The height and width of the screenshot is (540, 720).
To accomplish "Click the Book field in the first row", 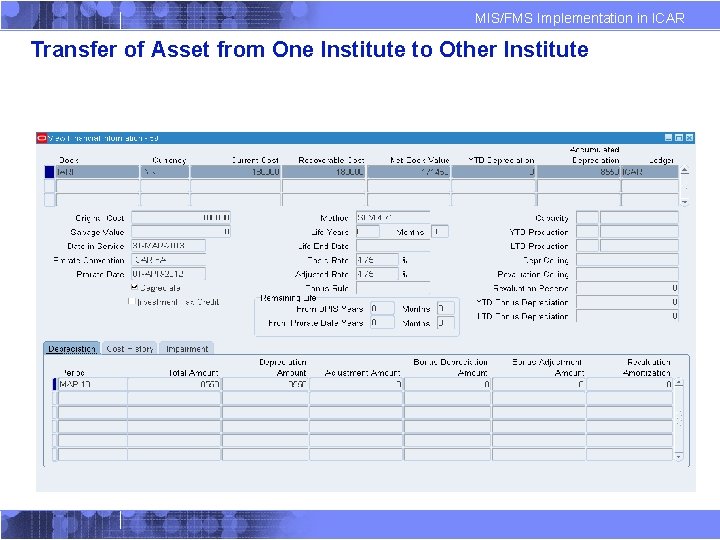I will (x=97, y=172).
